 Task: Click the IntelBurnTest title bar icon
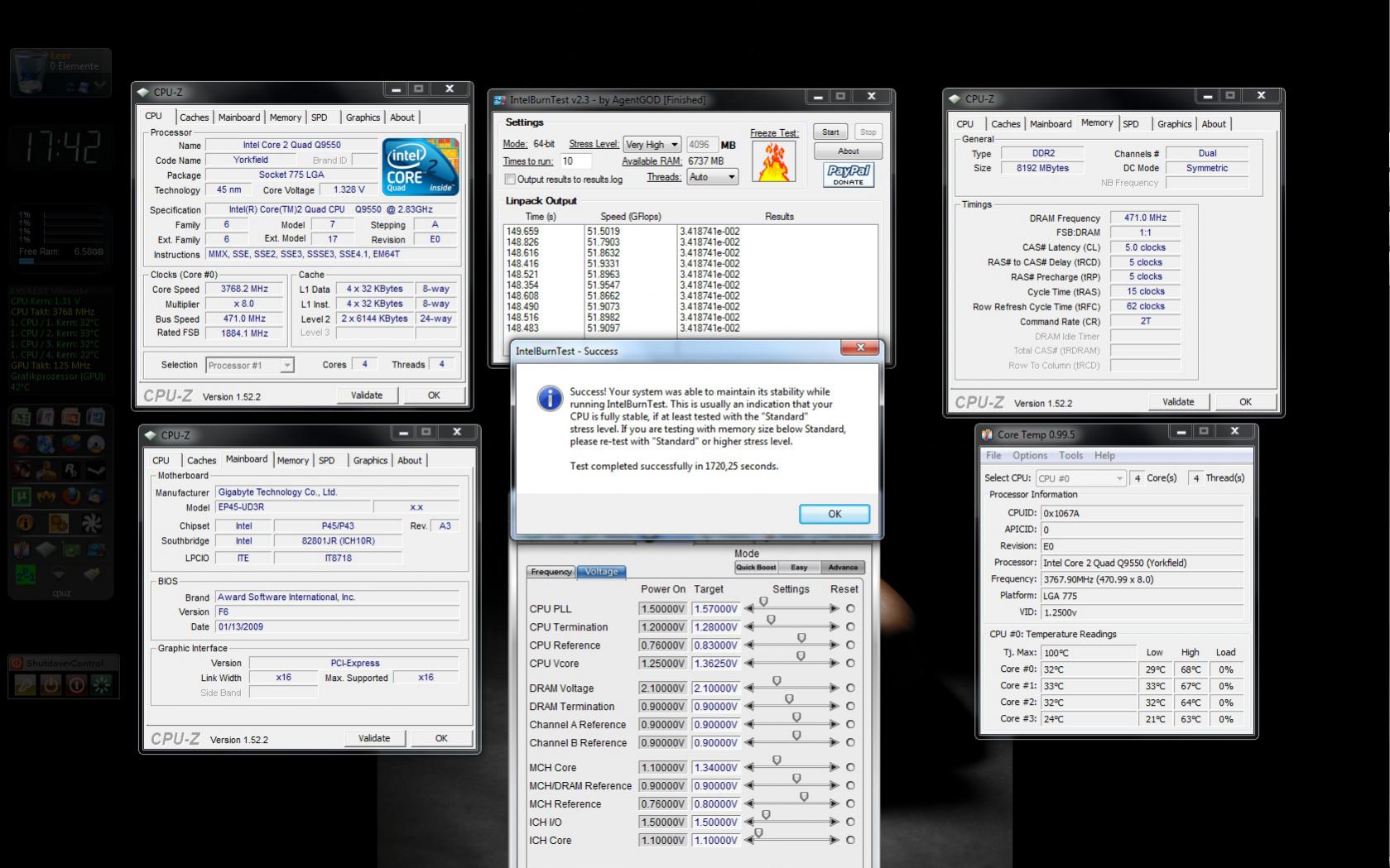[x=499, y=100]
